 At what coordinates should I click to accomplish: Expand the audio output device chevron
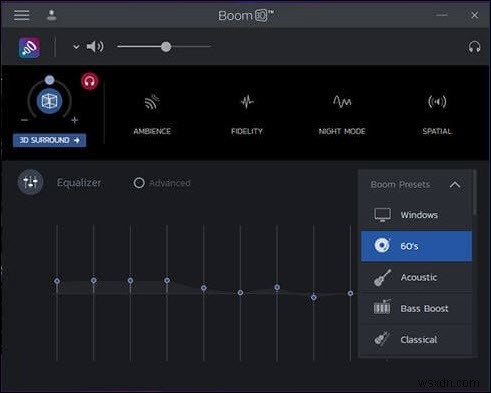[76, 47]
